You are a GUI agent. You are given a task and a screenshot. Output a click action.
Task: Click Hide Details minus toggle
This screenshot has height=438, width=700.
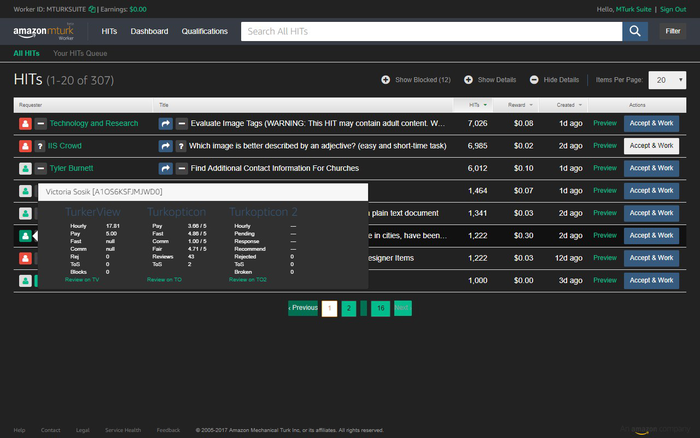(x=554, y=80)
